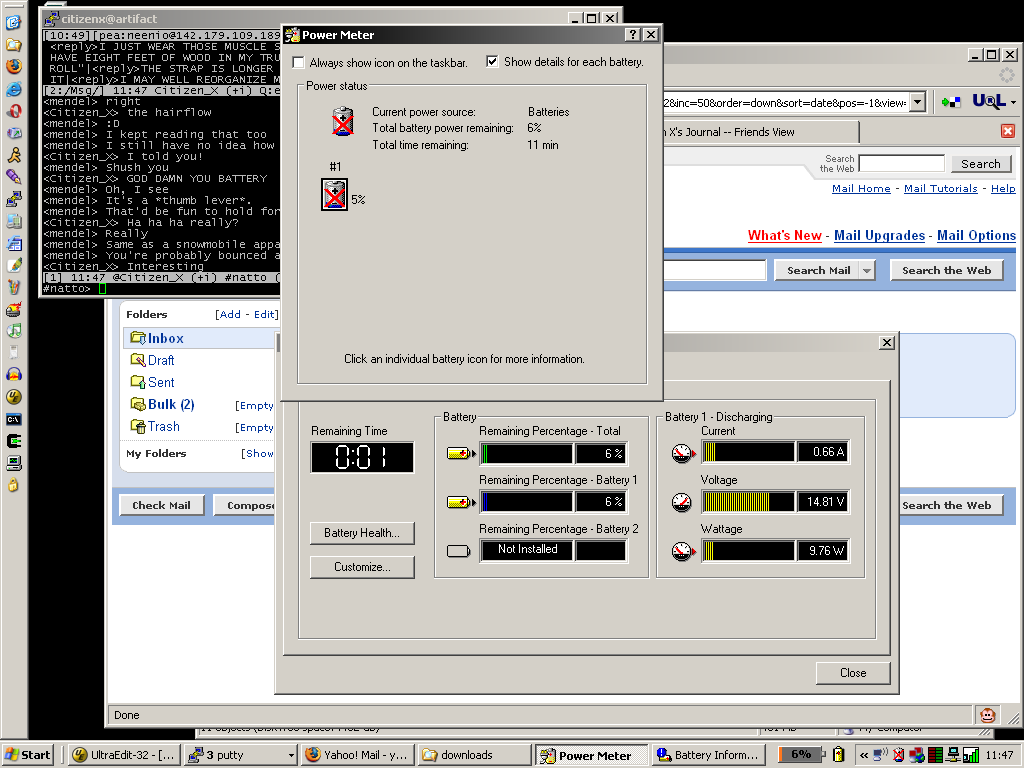The height and width of the screenshot is (768, 1024).
Task: Click the Remaining Percentage Total bar
Action: (x=526, y=454)
